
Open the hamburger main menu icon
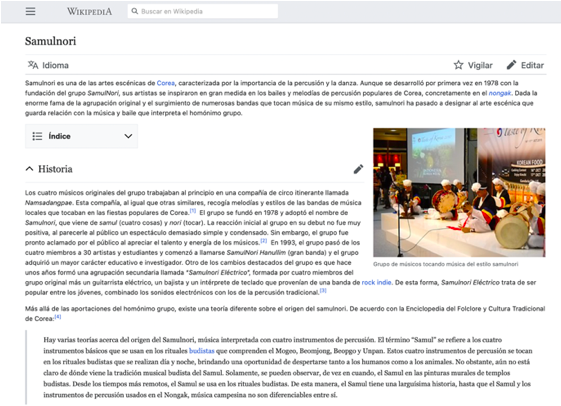[x=30, y=11]
